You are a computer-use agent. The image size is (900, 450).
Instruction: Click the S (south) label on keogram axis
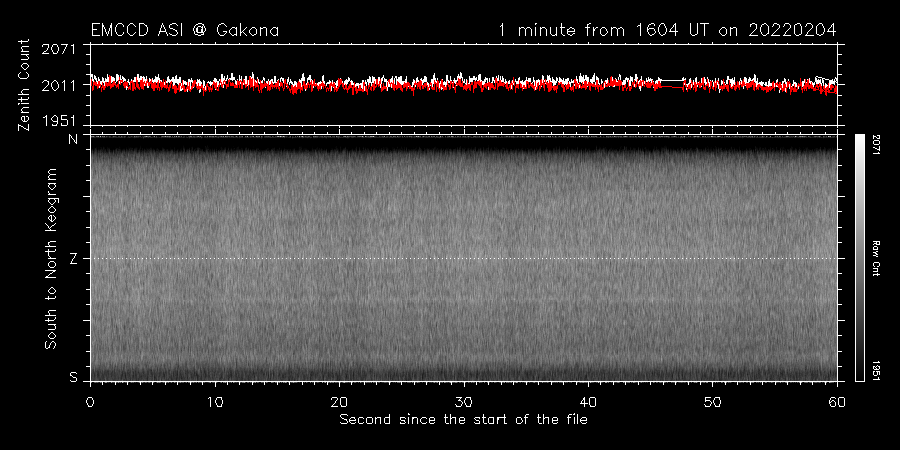point(73,377)
